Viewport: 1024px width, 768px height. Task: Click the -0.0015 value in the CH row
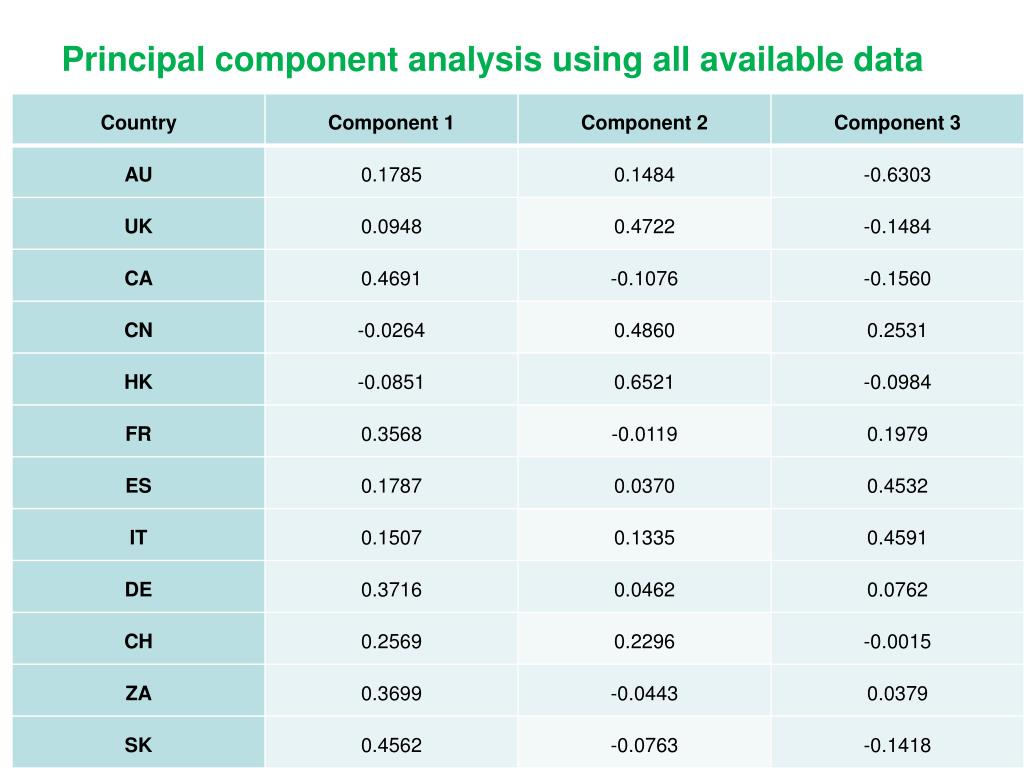[x=897, y=641]
